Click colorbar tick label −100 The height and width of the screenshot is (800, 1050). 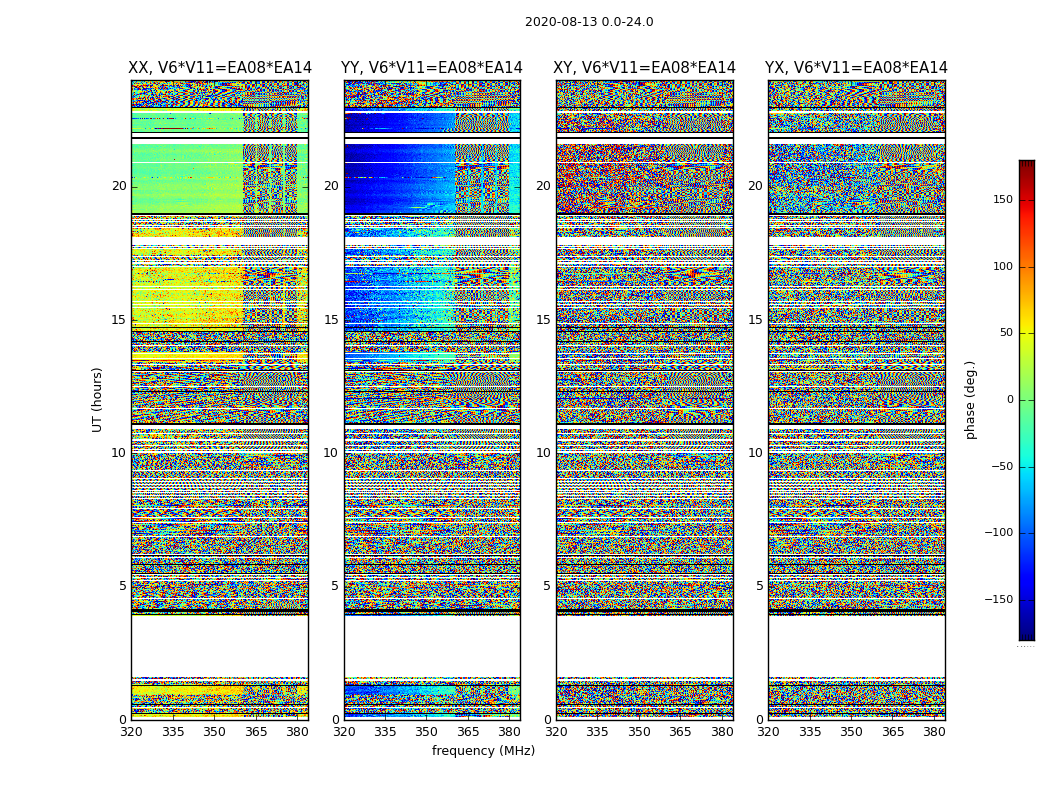point(998,532)
